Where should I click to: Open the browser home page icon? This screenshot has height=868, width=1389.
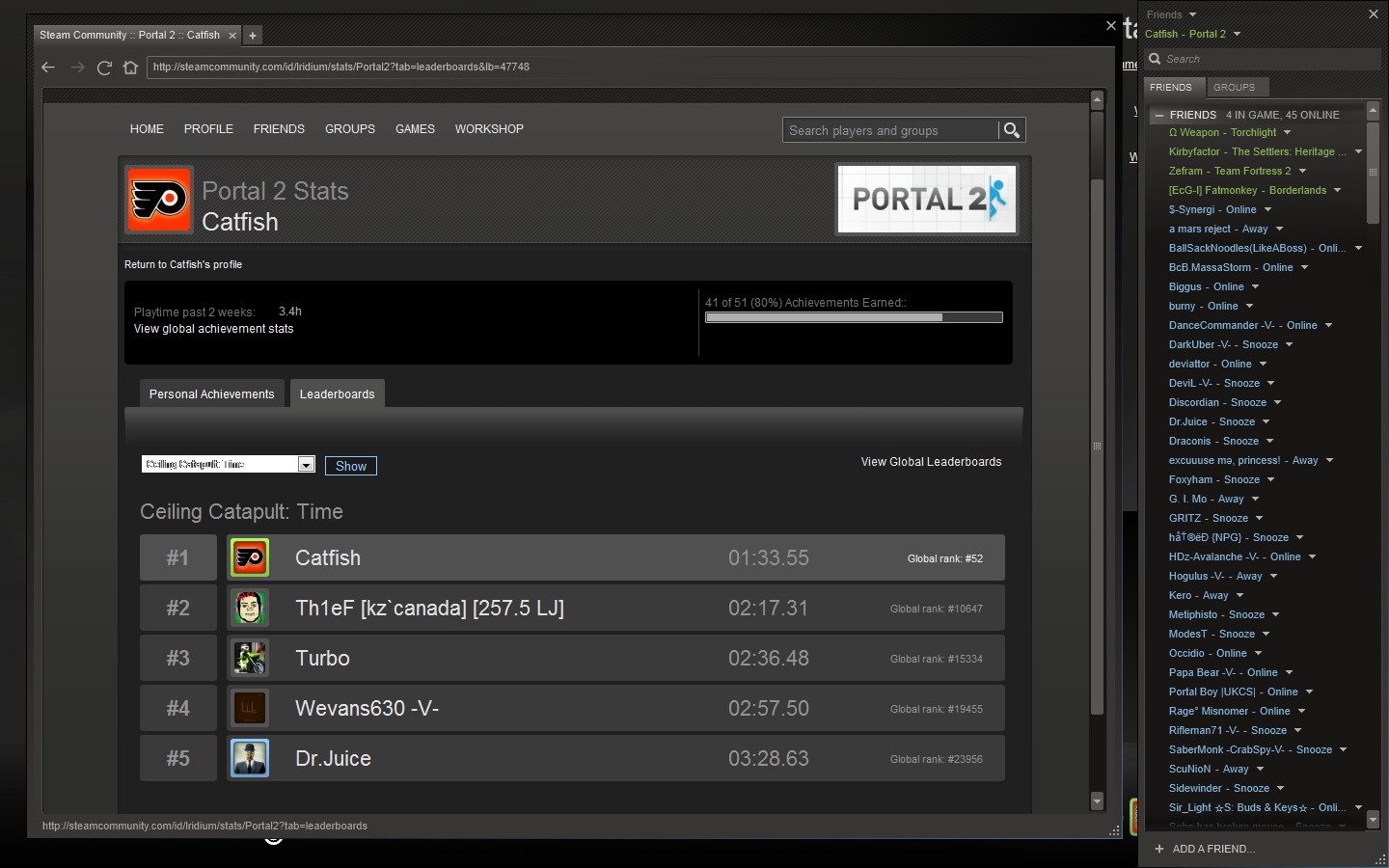[131, 68]
